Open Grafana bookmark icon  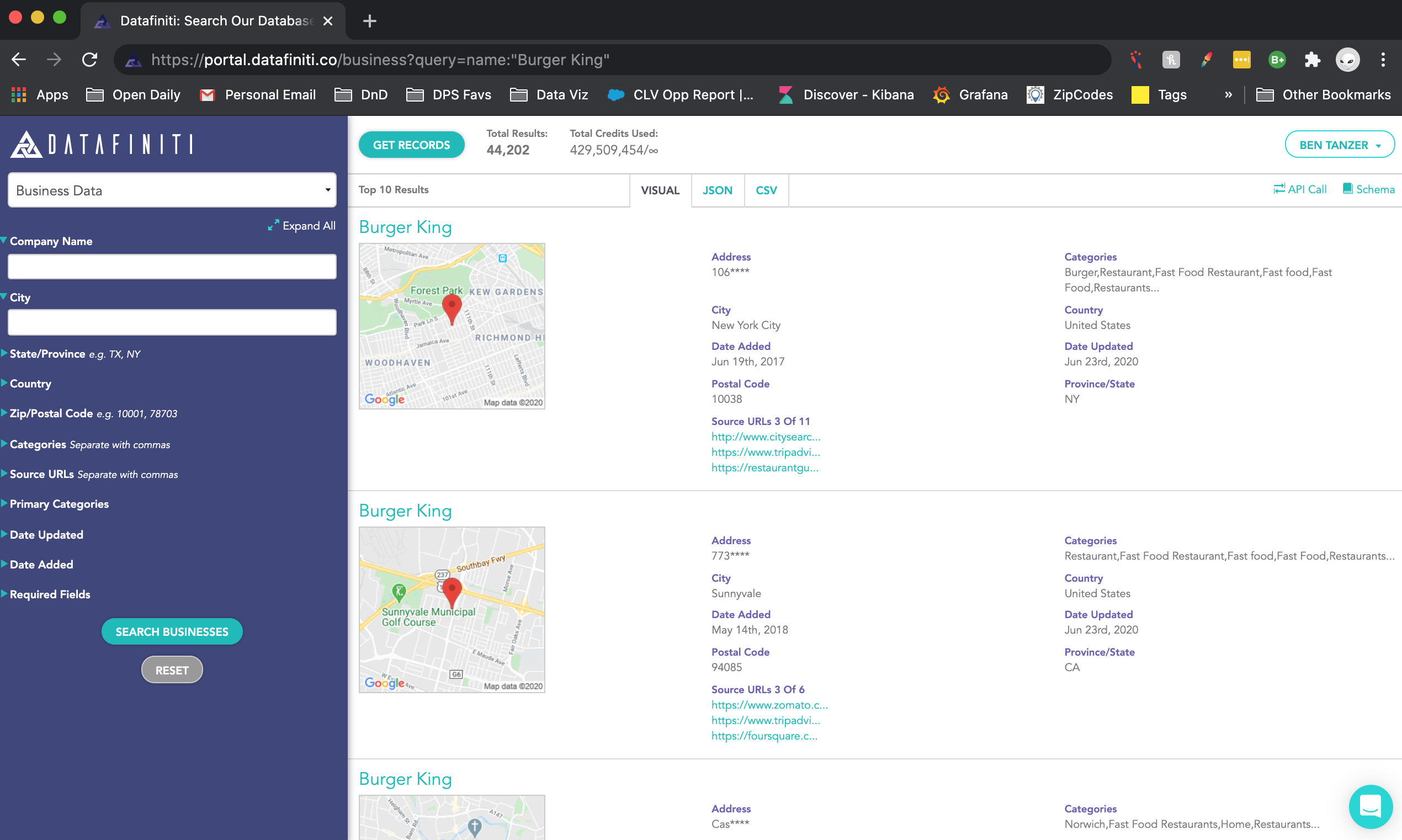coord(941,94)
